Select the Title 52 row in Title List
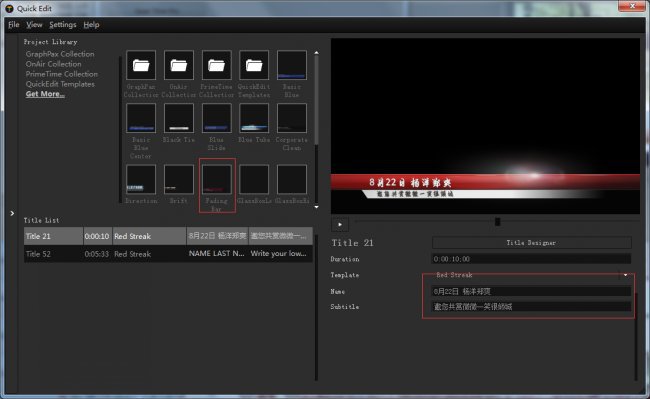The height and width of the screenshot is (399, 650). click(x=168, y=254)
